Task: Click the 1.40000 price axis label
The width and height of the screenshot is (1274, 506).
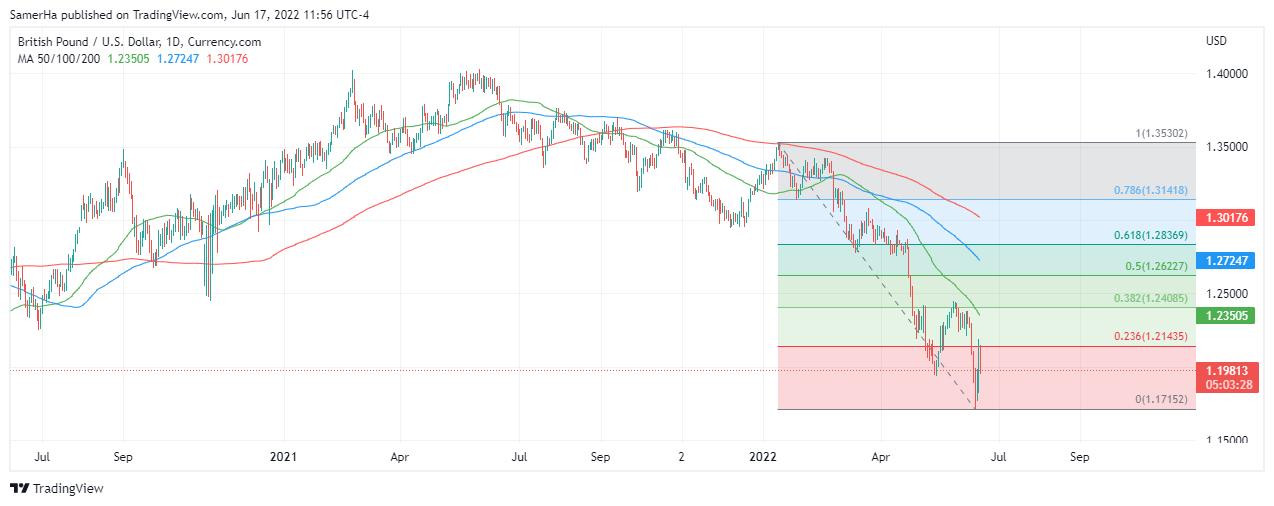Action: [x=1226, y=74]
